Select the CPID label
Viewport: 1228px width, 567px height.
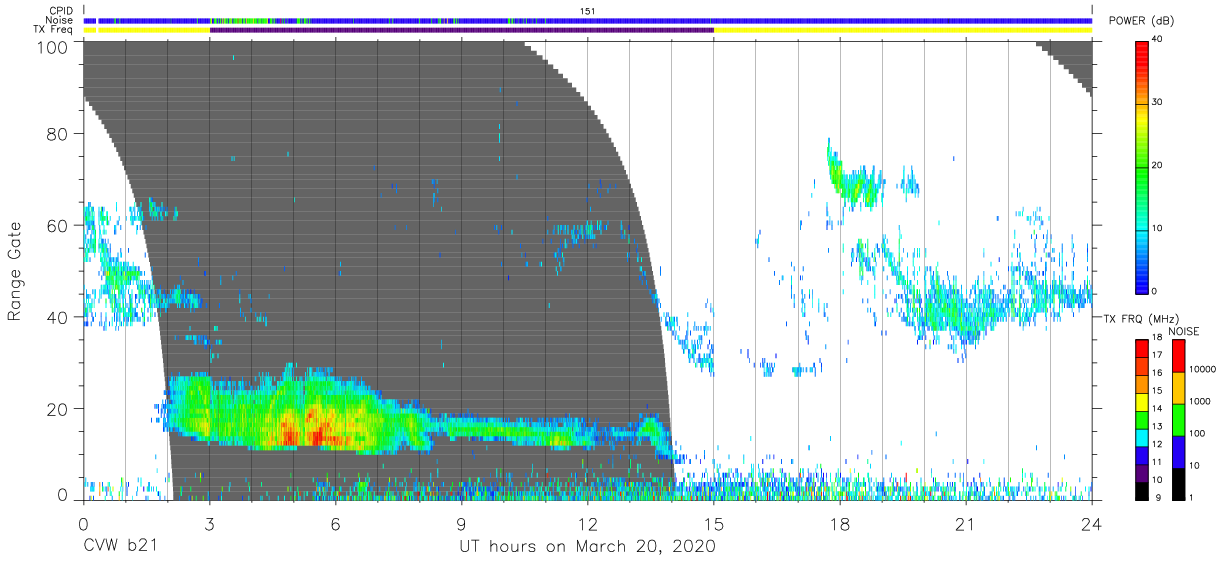click(x=61, y=11)
